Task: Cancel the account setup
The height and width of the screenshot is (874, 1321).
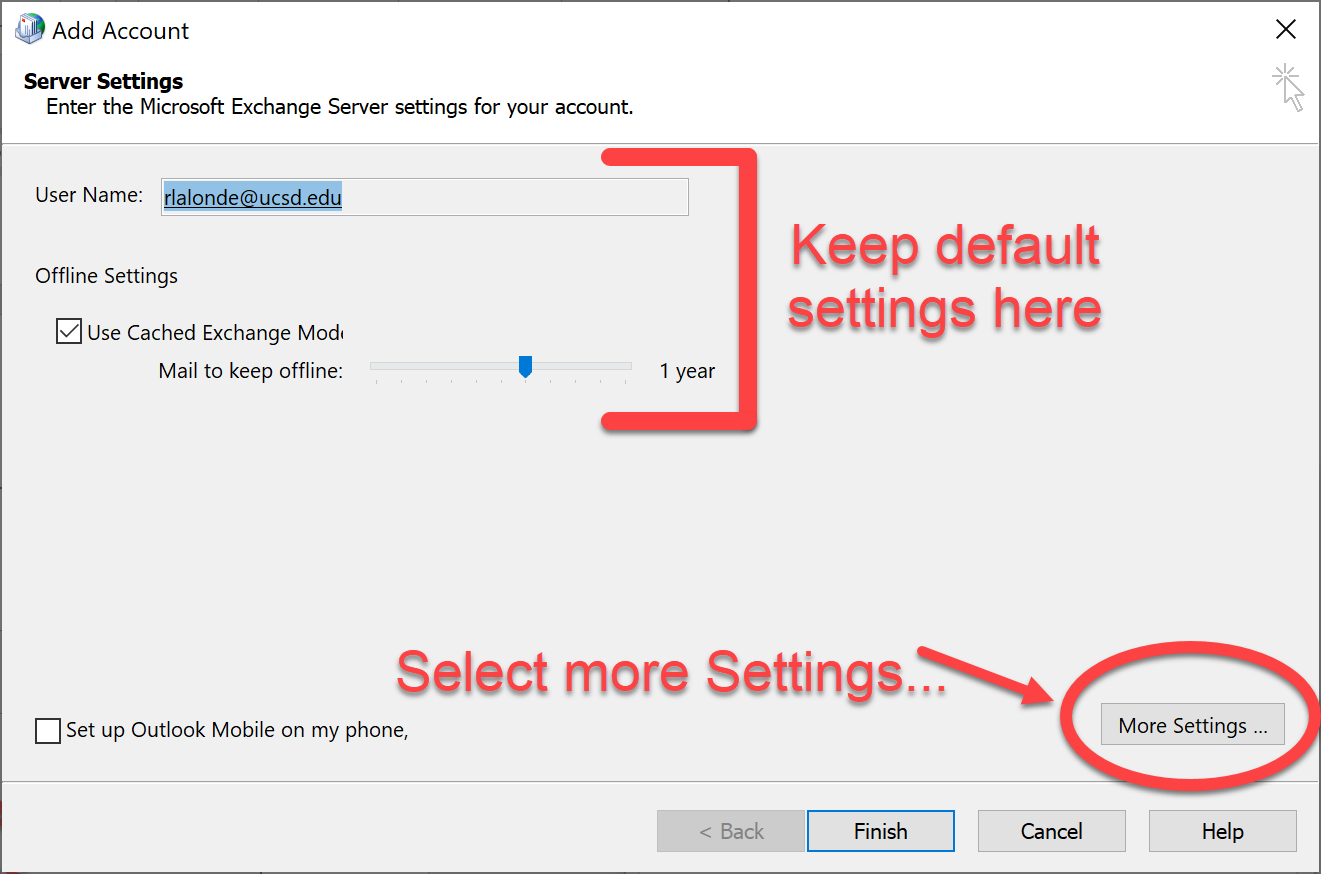Action: coord(1052,831)
